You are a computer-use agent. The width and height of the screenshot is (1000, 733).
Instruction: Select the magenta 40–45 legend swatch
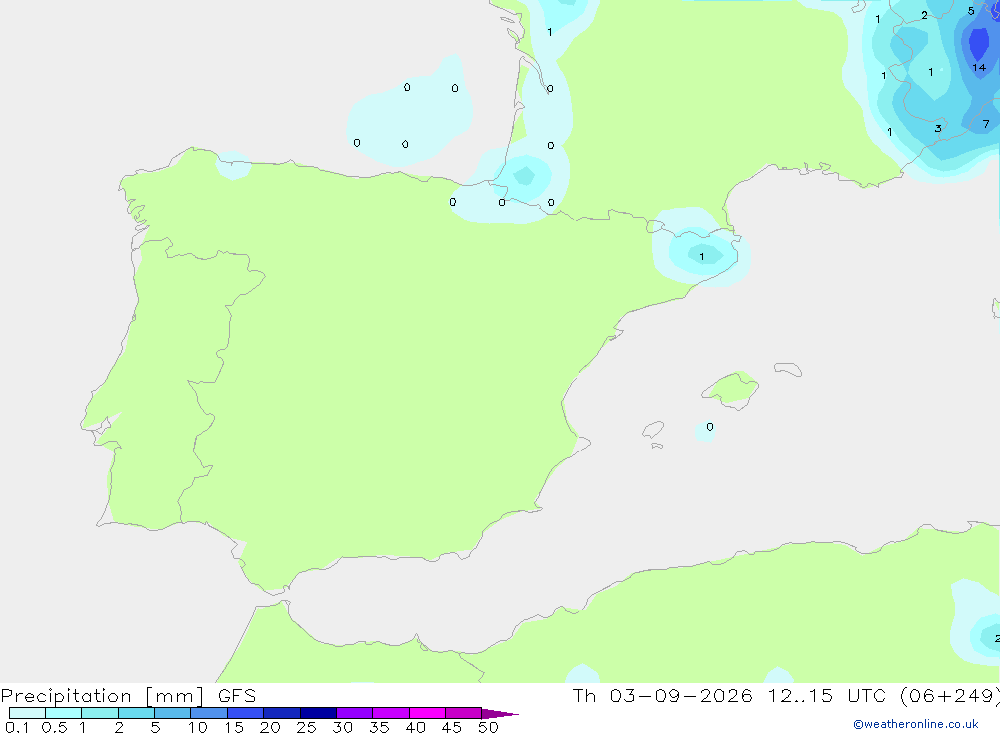click(427, 713)
